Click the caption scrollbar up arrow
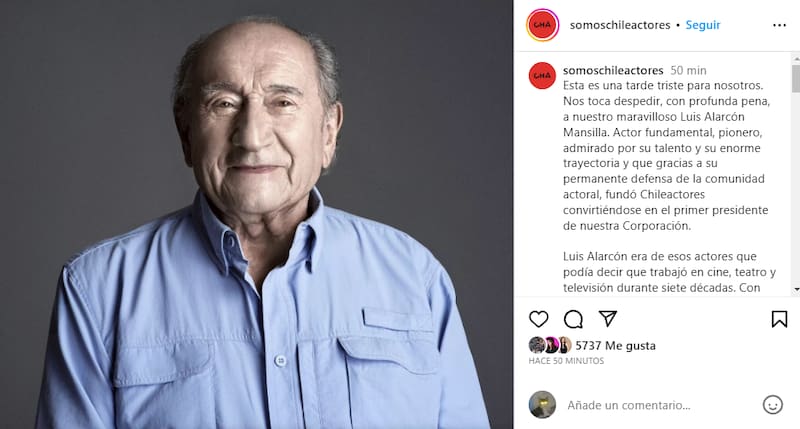Image resolution: width=800 pixels, height=429 pixels. click(796, 59)
